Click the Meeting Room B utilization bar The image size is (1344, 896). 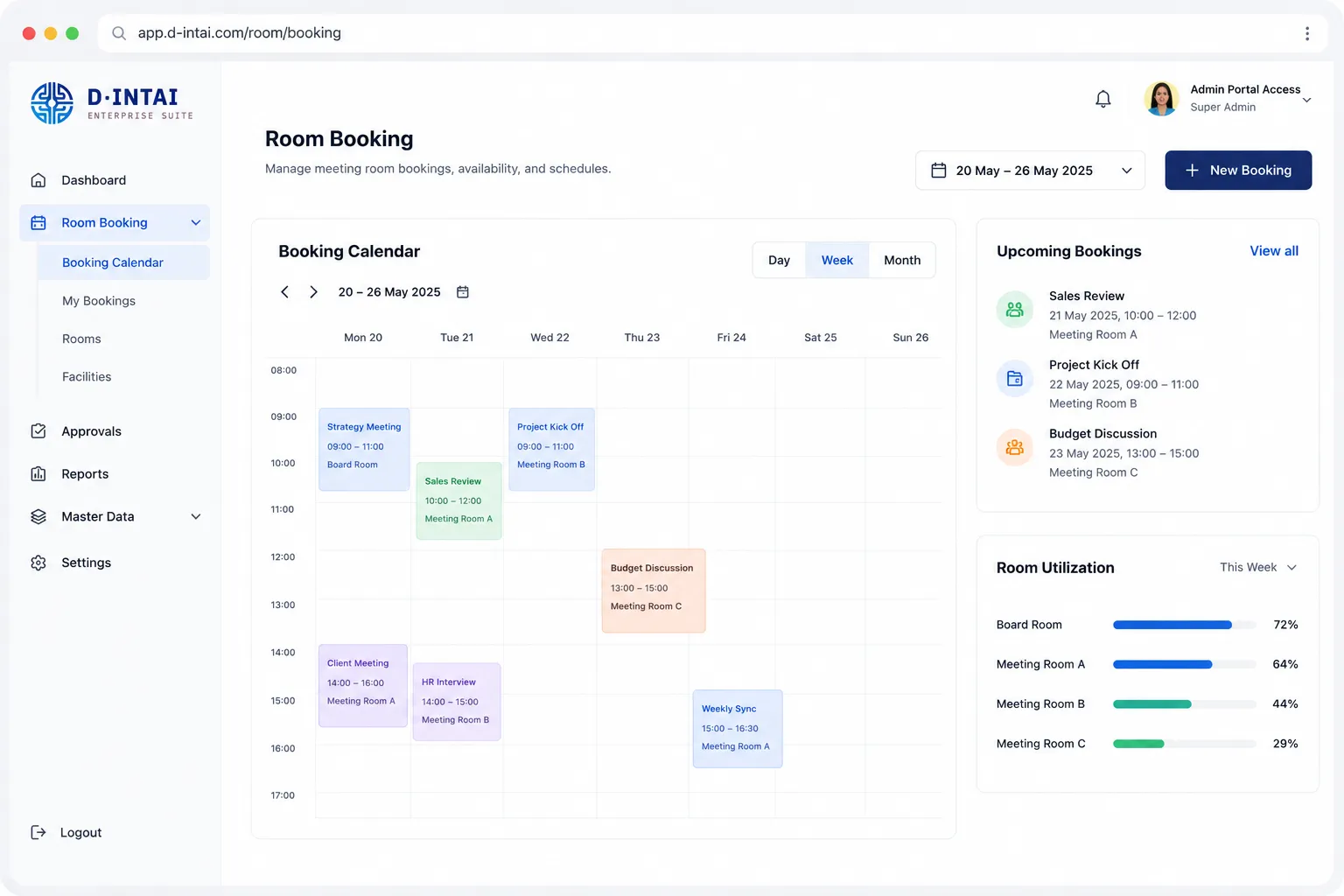[x=1185, y=704]
